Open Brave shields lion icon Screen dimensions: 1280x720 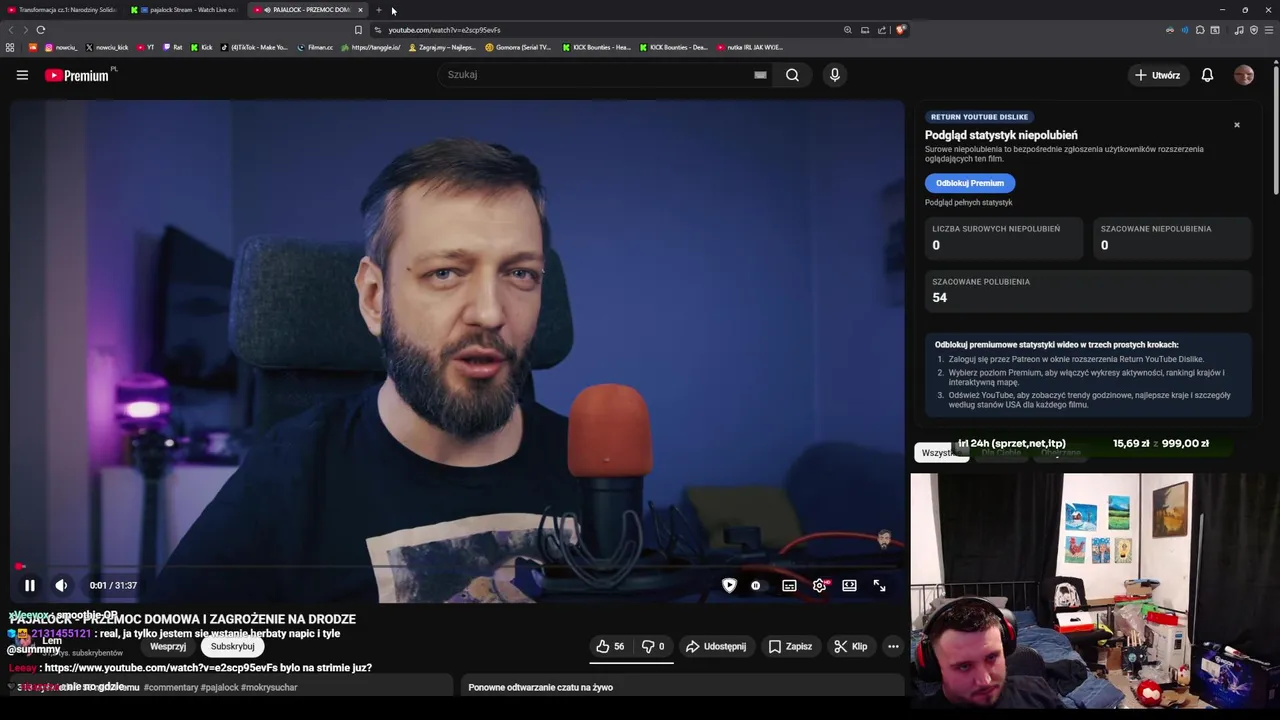coord(900,30)
